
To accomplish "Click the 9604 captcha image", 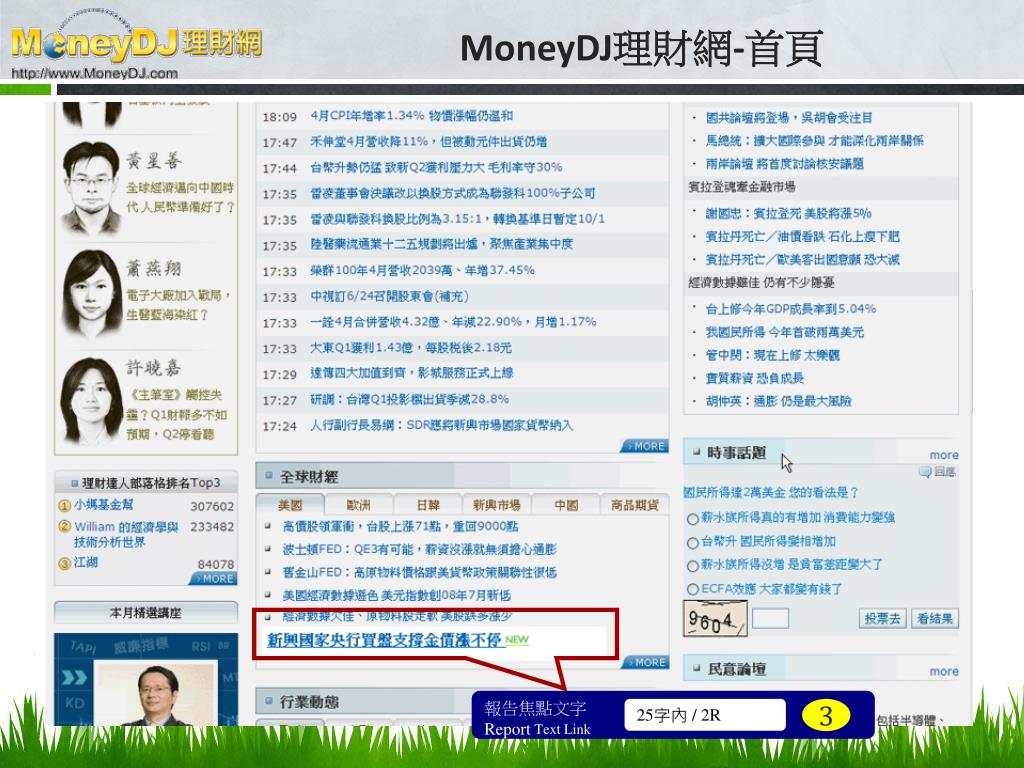I will pyautogui.click(x=714, y=618).
